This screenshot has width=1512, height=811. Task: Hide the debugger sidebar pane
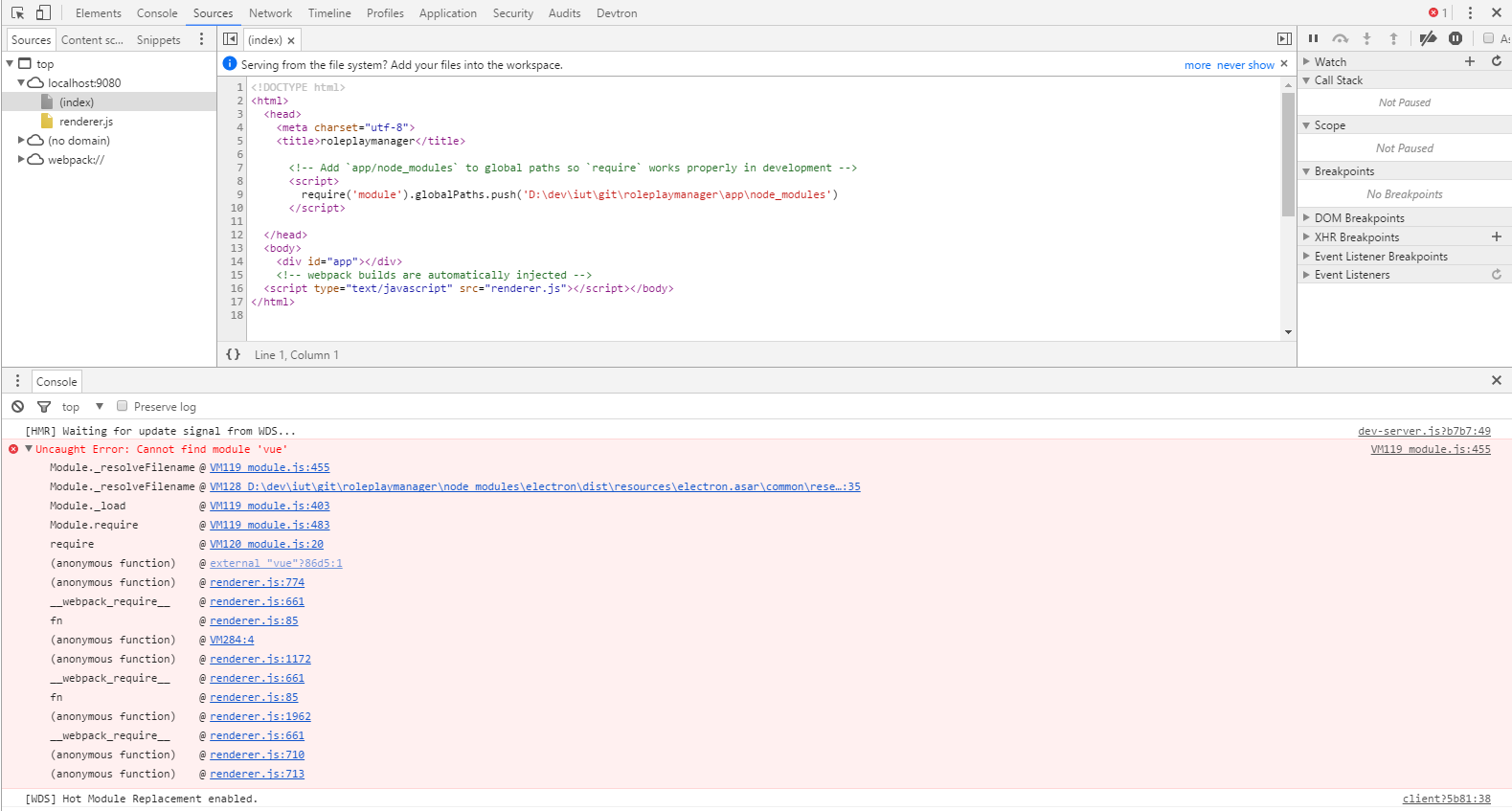1284,39
